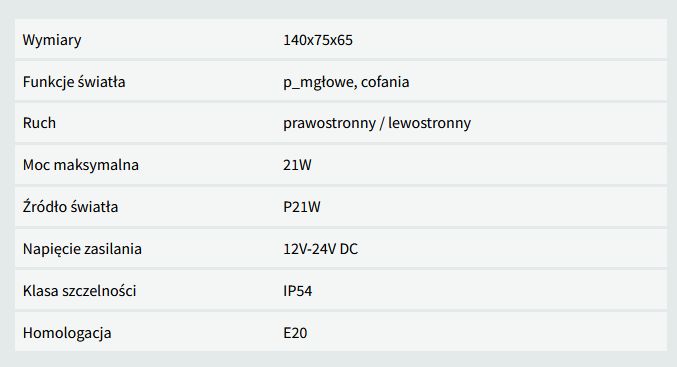
Task: Select the 21W power value
Action: coord(297,165)
